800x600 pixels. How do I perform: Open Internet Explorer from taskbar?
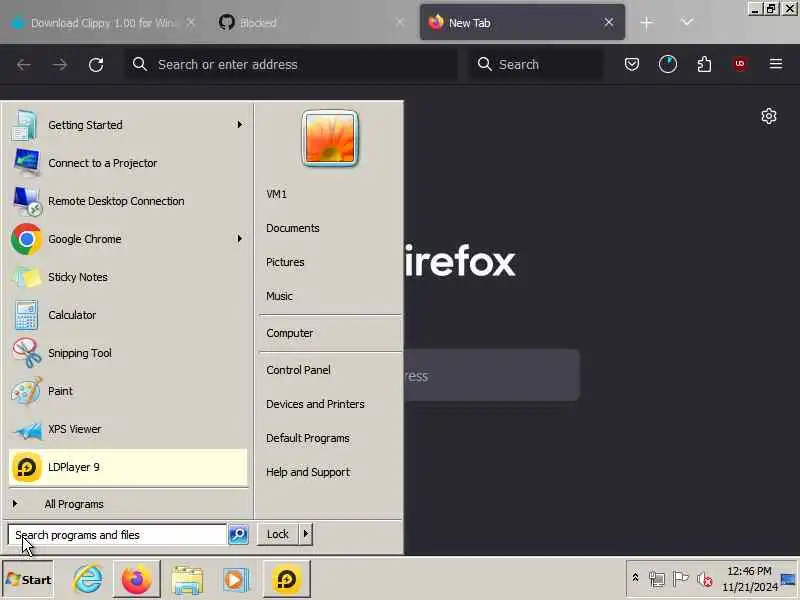88,580
